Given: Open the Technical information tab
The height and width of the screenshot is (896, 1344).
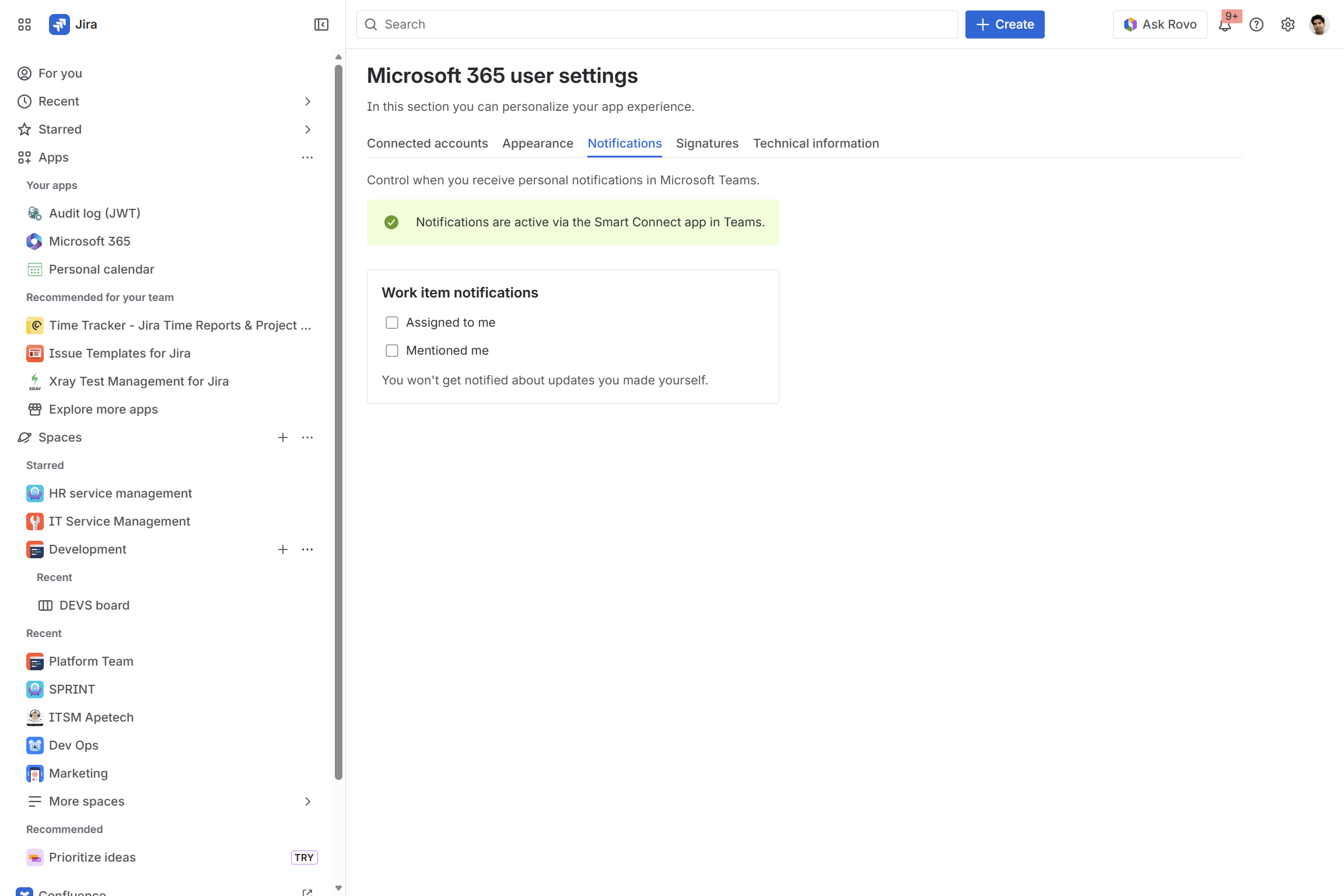Looking at the screenshot, I should coord(816,143).
